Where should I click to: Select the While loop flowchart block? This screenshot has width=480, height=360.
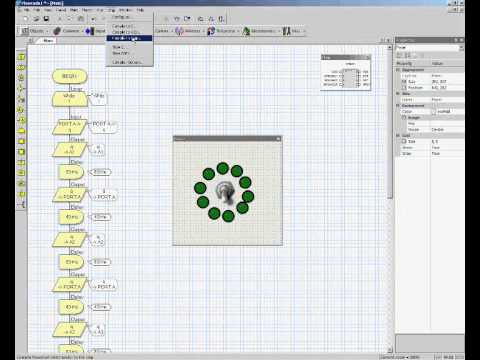70,99
